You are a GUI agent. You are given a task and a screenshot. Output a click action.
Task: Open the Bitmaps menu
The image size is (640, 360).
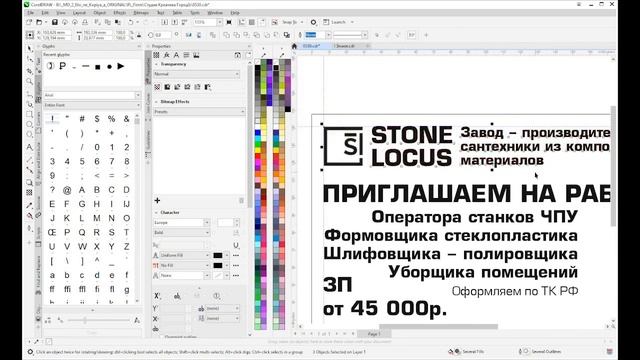(x=141, y=13)
